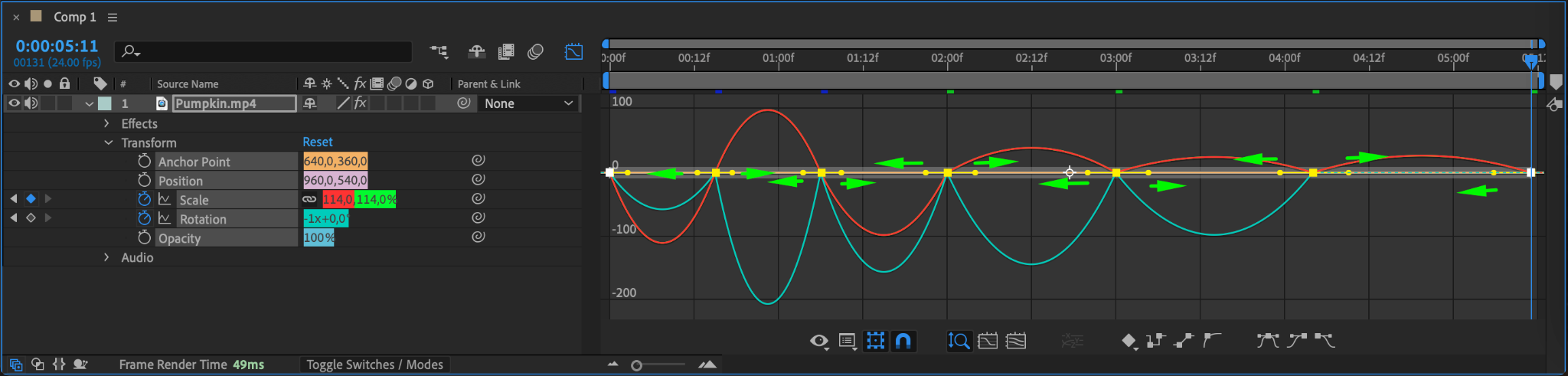Click the Graph Editor toggle icon
1568x376 pixels.
pos(573,51)
